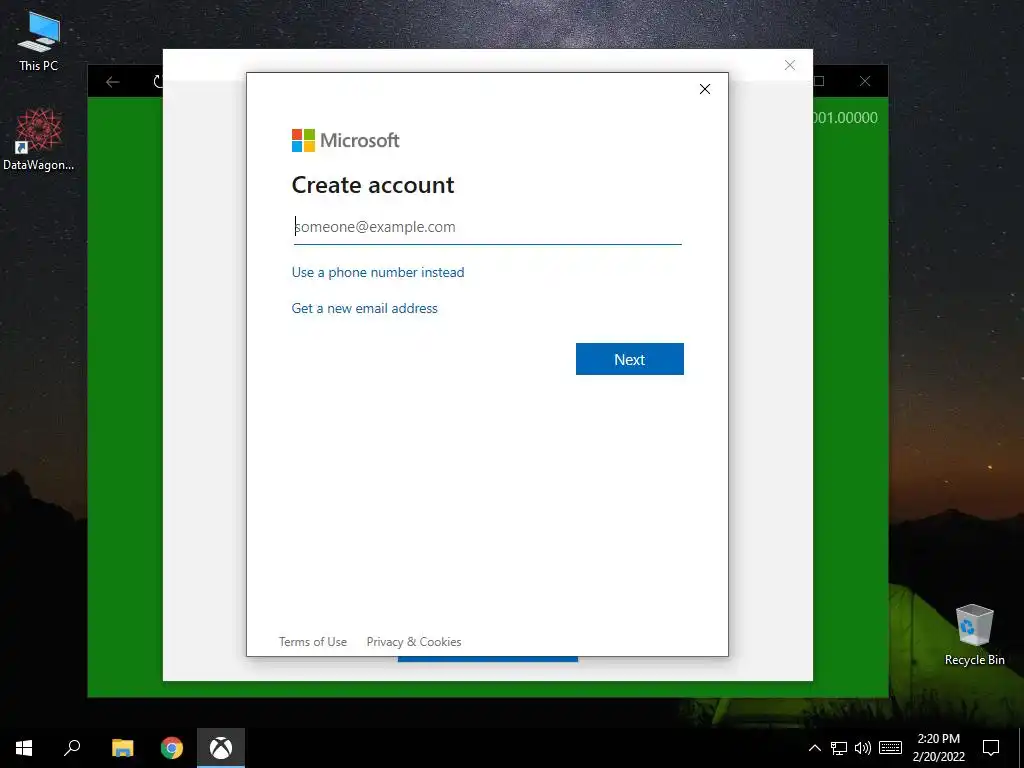Open the Recycle Bin desktop icon
Screen dimensions: 1024x768
tap(974, 635)
